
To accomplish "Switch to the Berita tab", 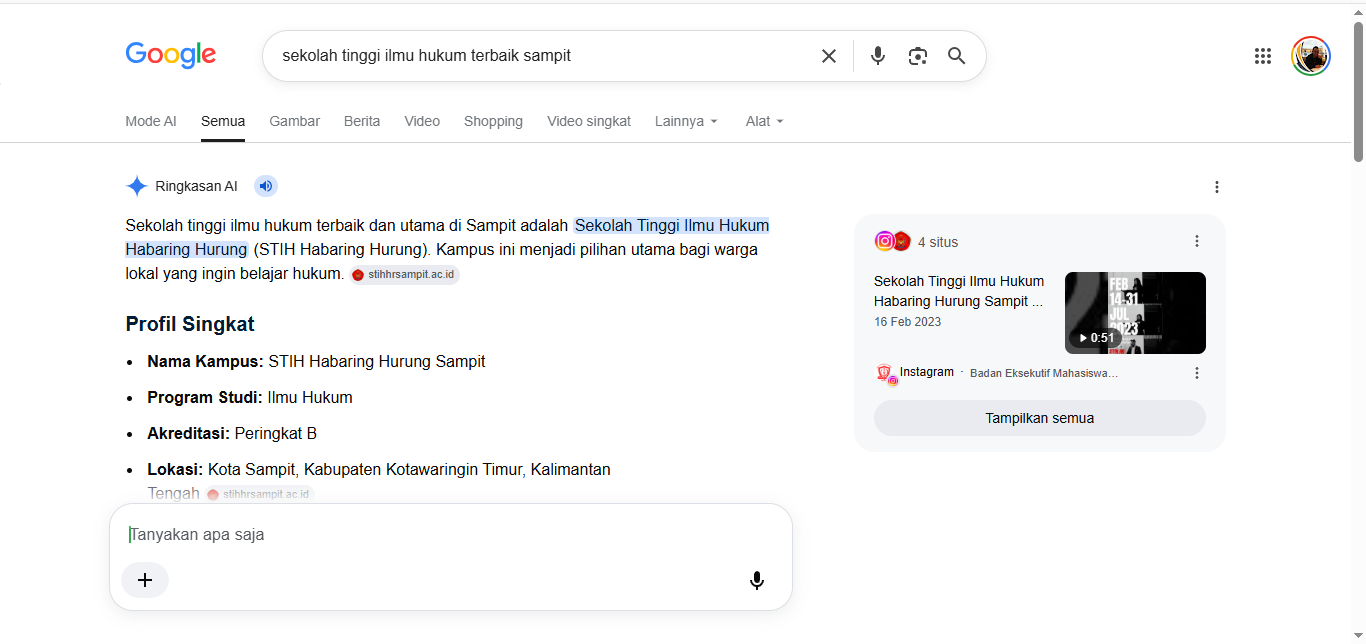I will (362, 121).
